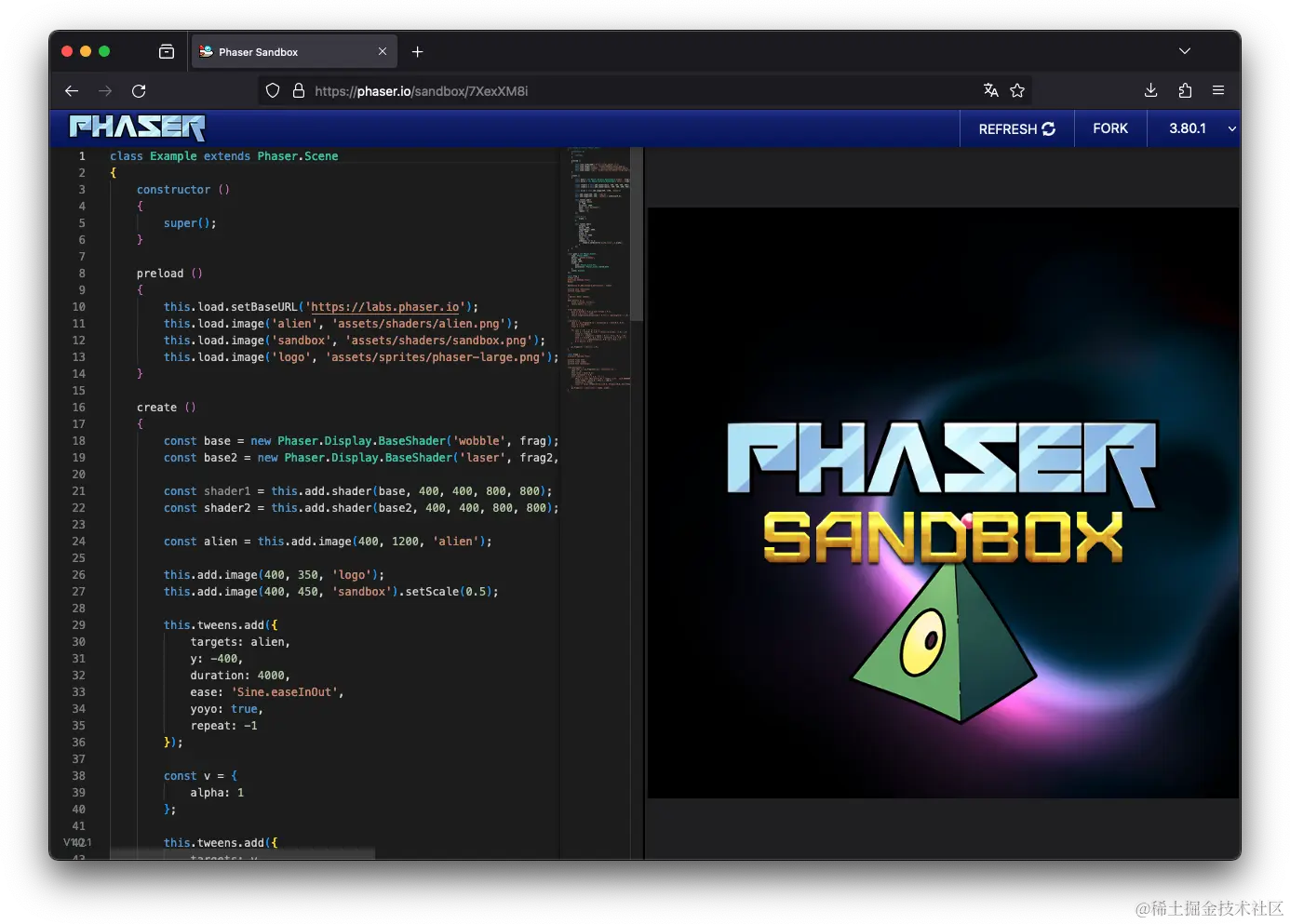Click the line loading 'logo' image

click(x=361, y=357)
